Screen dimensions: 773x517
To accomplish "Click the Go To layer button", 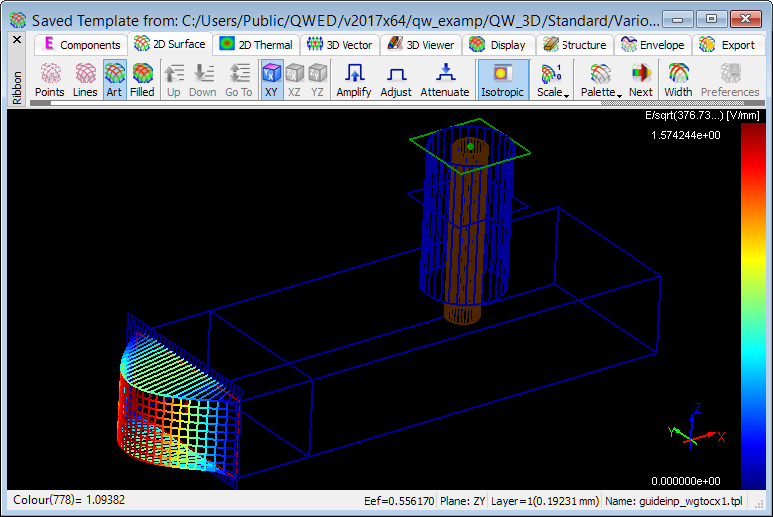I will (238, 80).
